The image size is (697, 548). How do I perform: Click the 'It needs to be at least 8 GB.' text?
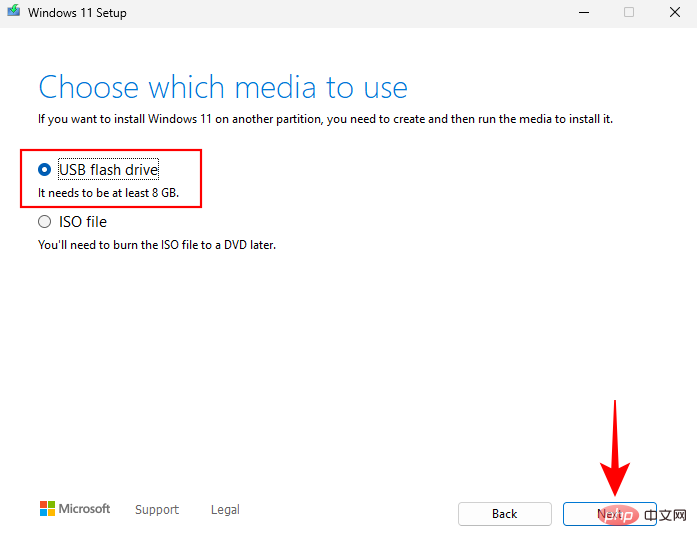click(108, 193)
